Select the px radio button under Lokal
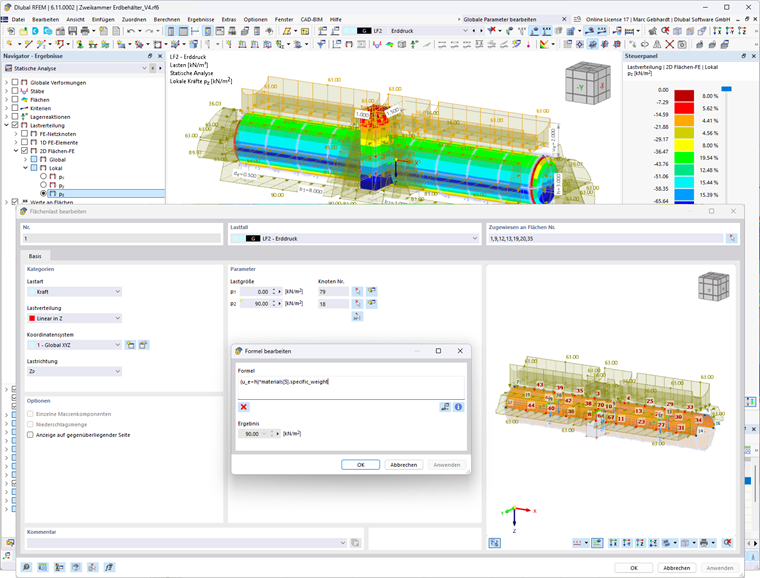The width and height of the screenshot is (760, 578). click(44, 176)
